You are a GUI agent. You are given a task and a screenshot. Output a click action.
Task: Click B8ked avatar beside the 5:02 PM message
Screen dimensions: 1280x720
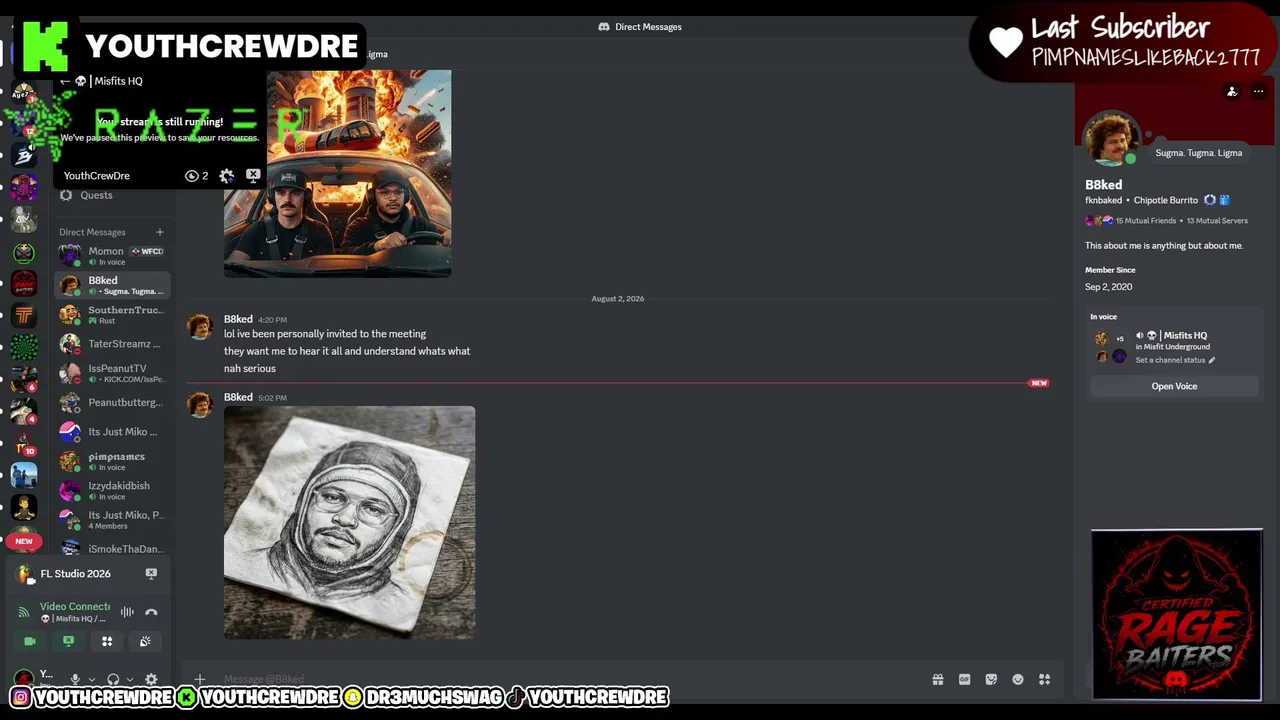click(x=200, y=404)
